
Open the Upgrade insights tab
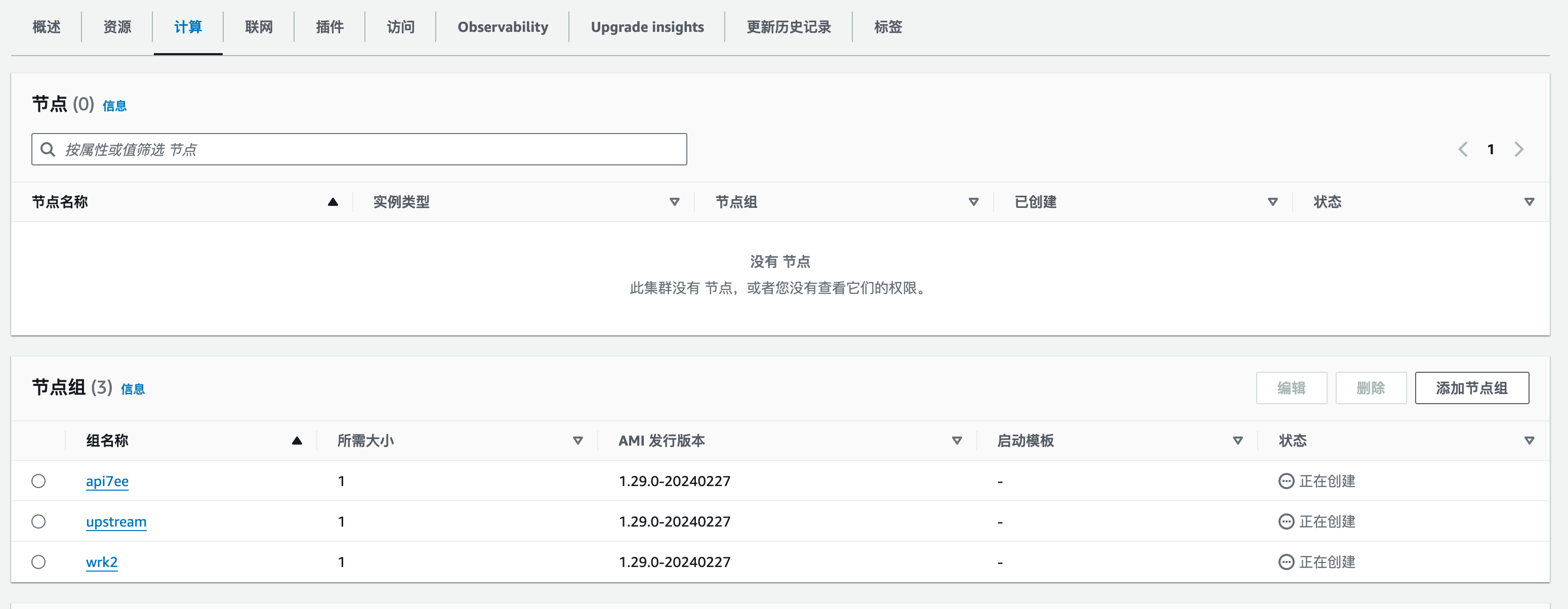tap(647, 27)
